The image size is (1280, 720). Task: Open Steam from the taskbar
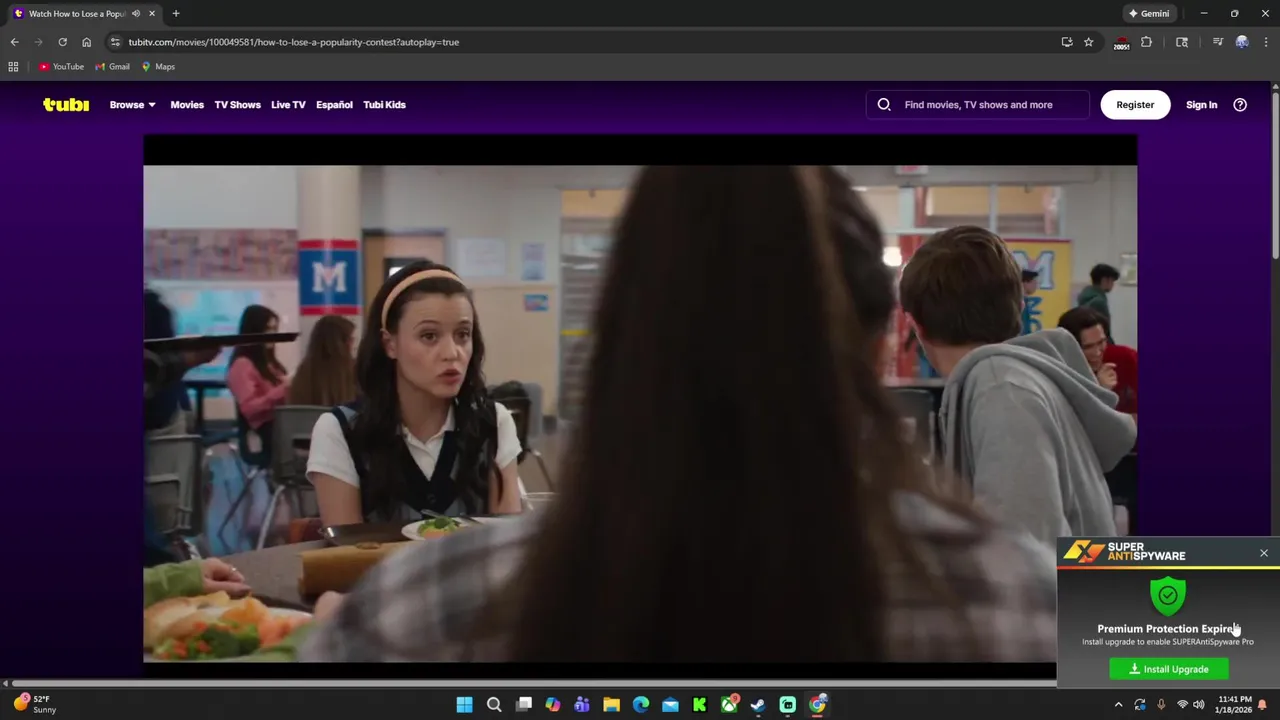click(758, 705)
